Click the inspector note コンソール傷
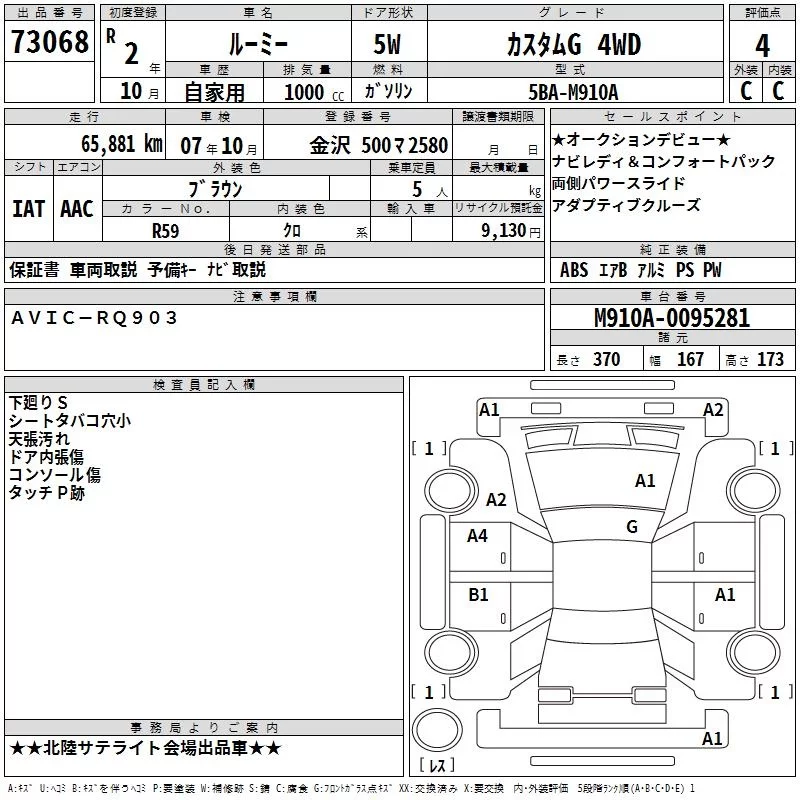Screen dimensions: 800x800 coord(55,474)
